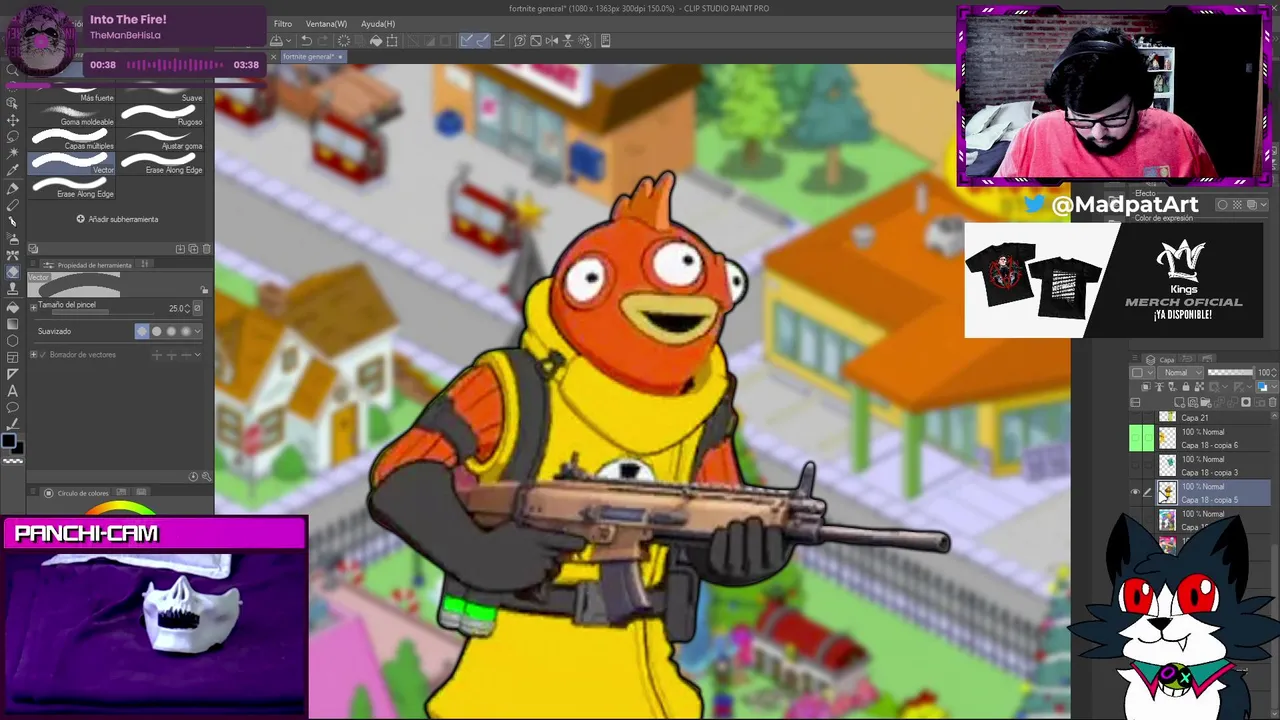The height and width of the screenshot is (720, 1280).
Task: Toggle visibility of Capa 18 - copia 3
Action: [x=1135, y=465]
